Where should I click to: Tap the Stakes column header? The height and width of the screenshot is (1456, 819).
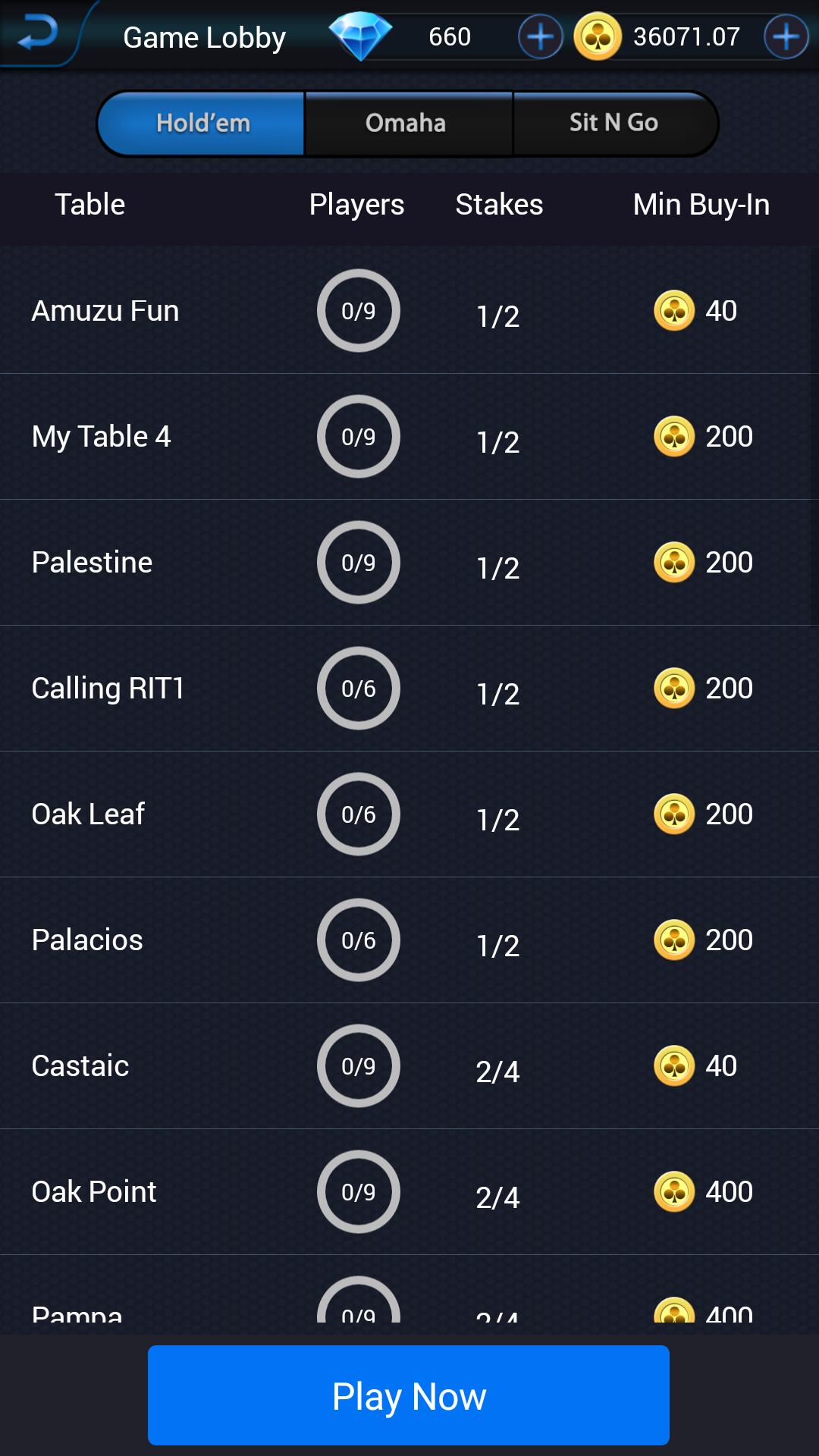point(499,205)
